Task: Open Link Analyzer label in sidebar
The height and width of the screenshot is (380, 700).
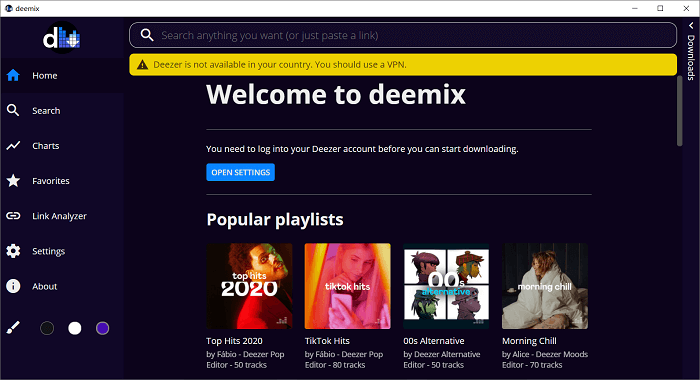Action: coord(59,216)
